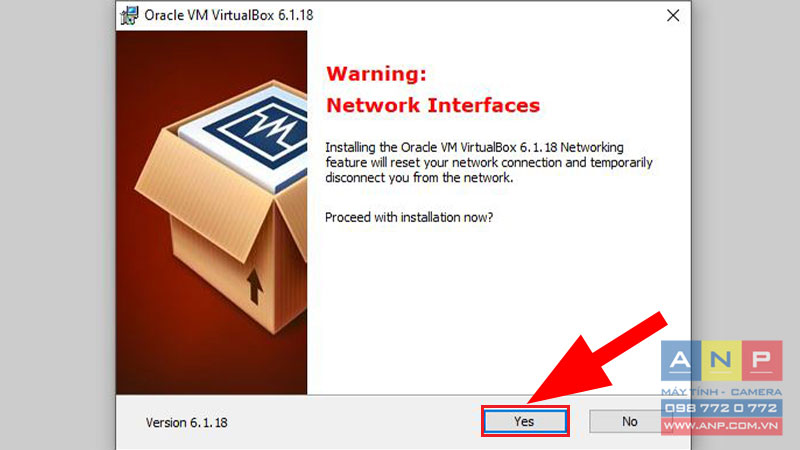The width and height of the screenshot is (800, 450).
Task: Click the Proceed with installation now? text
Action: click(x=409, y=217)
